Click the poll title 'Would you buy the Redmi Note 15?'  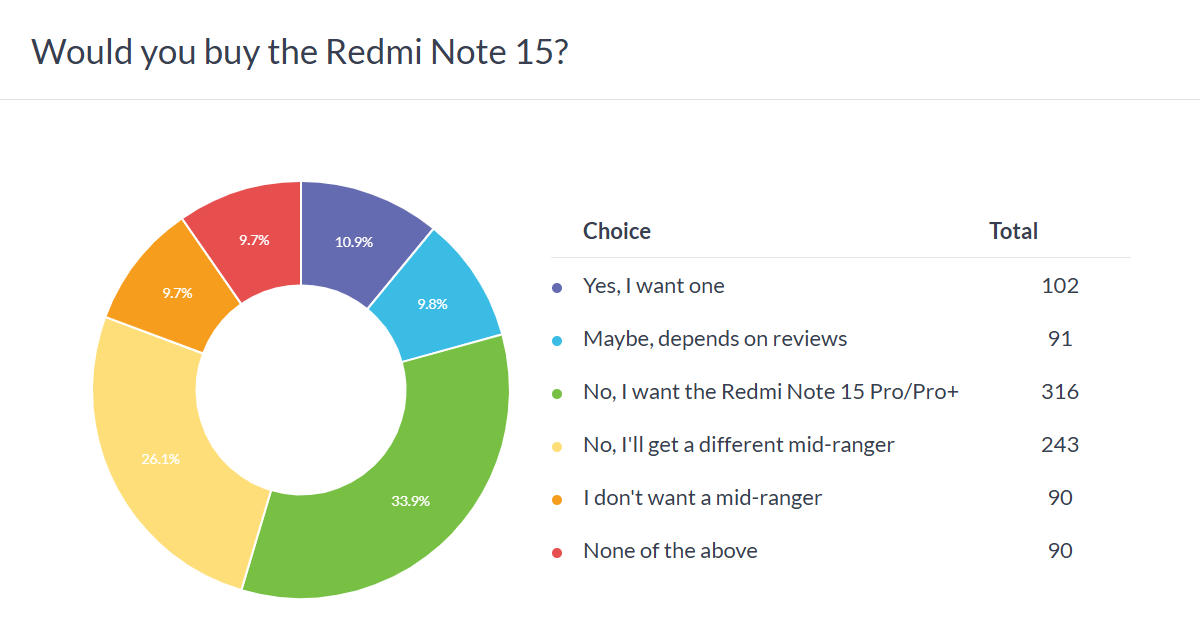click(x=301, y=52)
